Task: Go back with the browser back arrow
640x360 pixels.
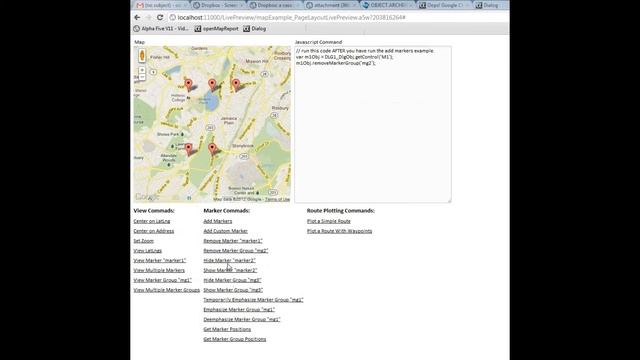Action: (x=137, y=18)
